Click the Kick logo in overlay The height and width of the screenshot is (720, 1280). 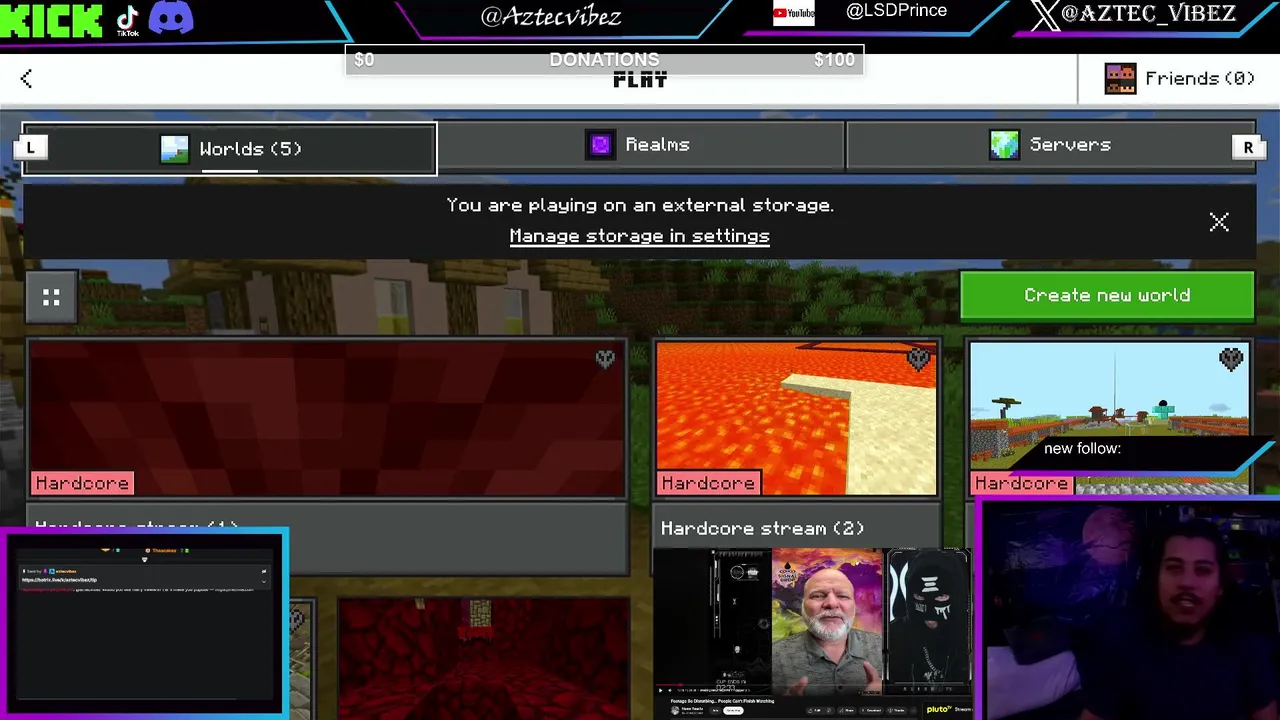pos(51,20)
